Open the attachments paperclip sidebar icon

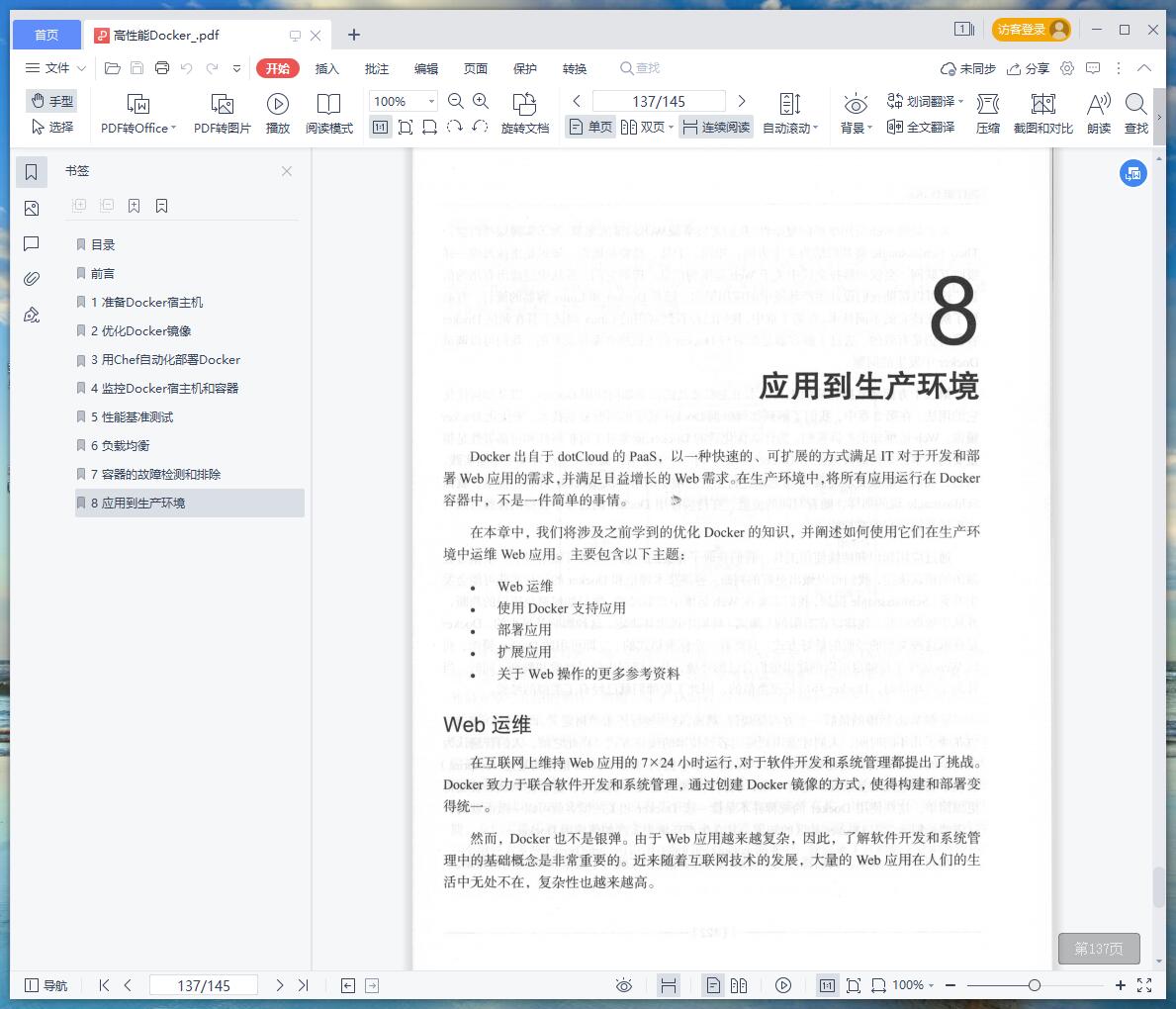pyautogui.click(x=32, y=278)
